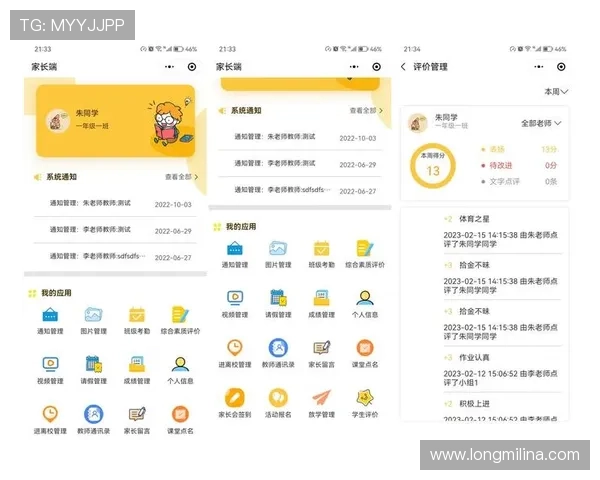Tap 请假管理 icon on middle screen
This screenshot has height=480, width=600.
278,297
